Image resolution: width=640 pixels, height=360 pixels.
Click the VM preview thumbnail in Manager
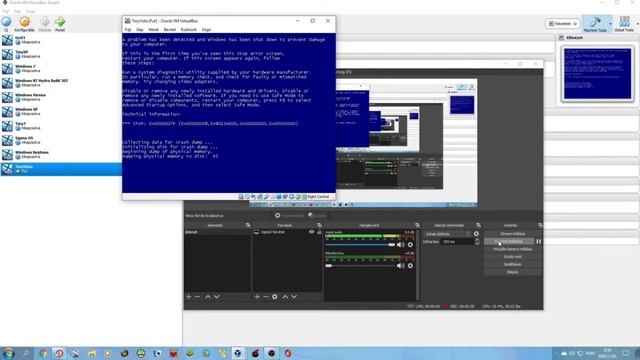point(597,74)
